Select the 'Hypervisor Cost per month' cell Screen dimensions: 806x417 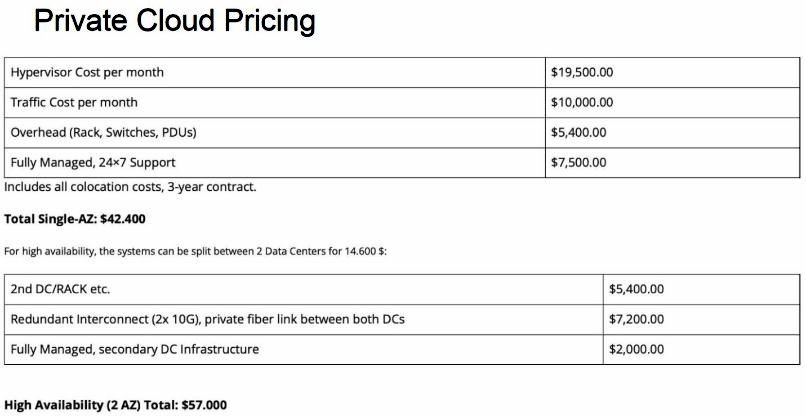(87, 72)
